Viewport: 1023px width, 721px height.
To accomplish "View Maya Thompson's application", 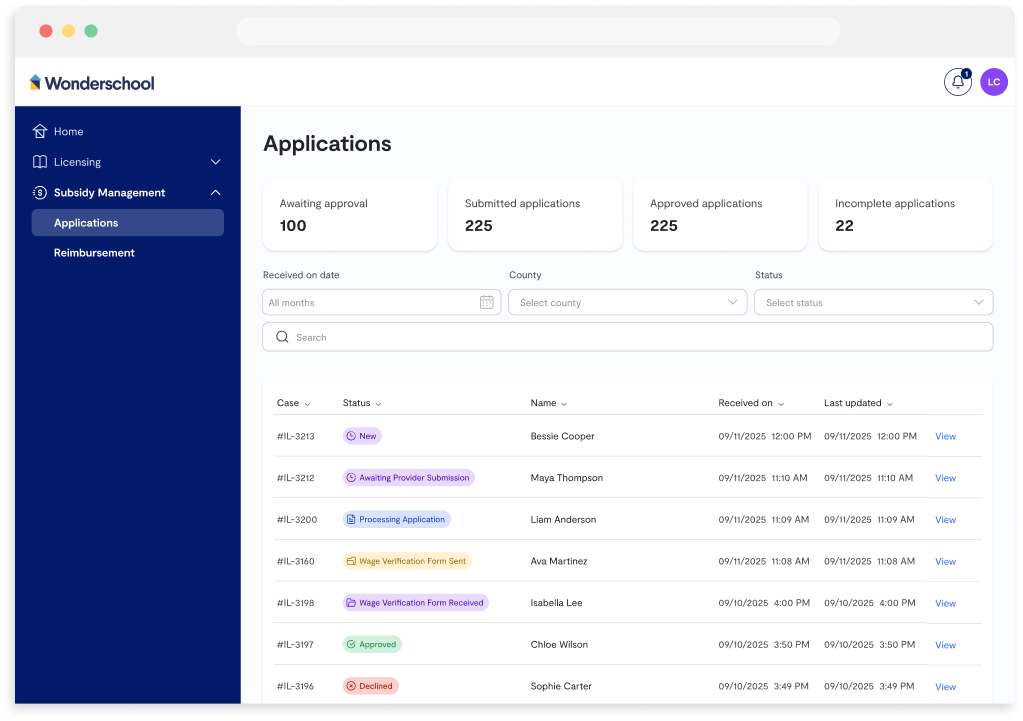I will click(945, 478).
